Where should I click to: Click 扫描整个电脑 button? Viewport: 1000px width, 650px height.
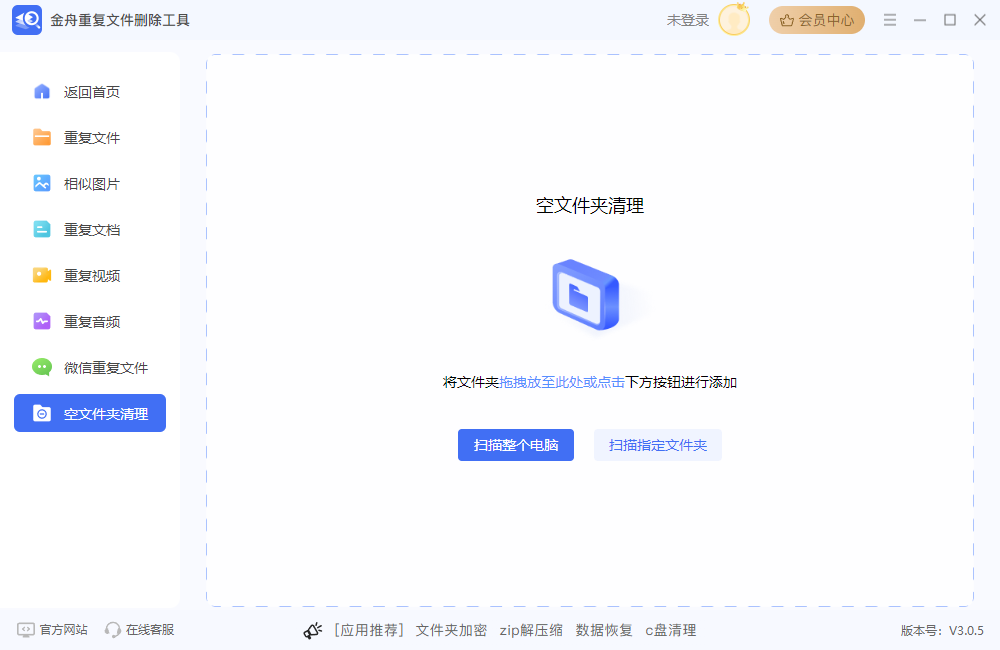(x=516, y=445)
